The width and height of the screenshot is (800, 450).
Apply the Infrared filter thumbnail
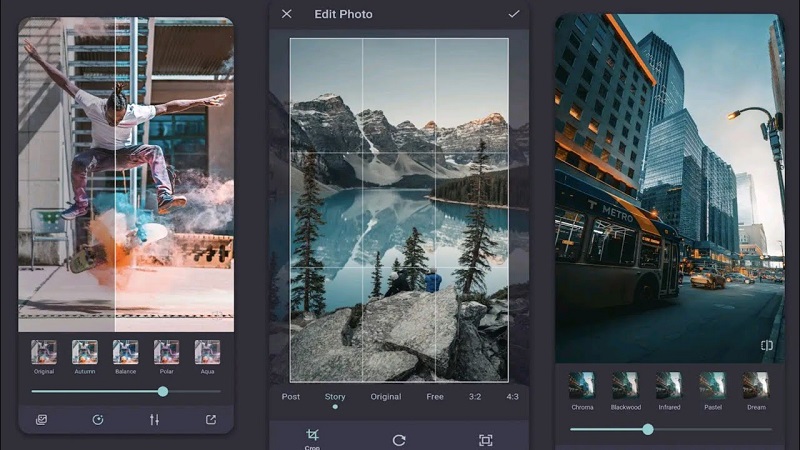[669, 385]
